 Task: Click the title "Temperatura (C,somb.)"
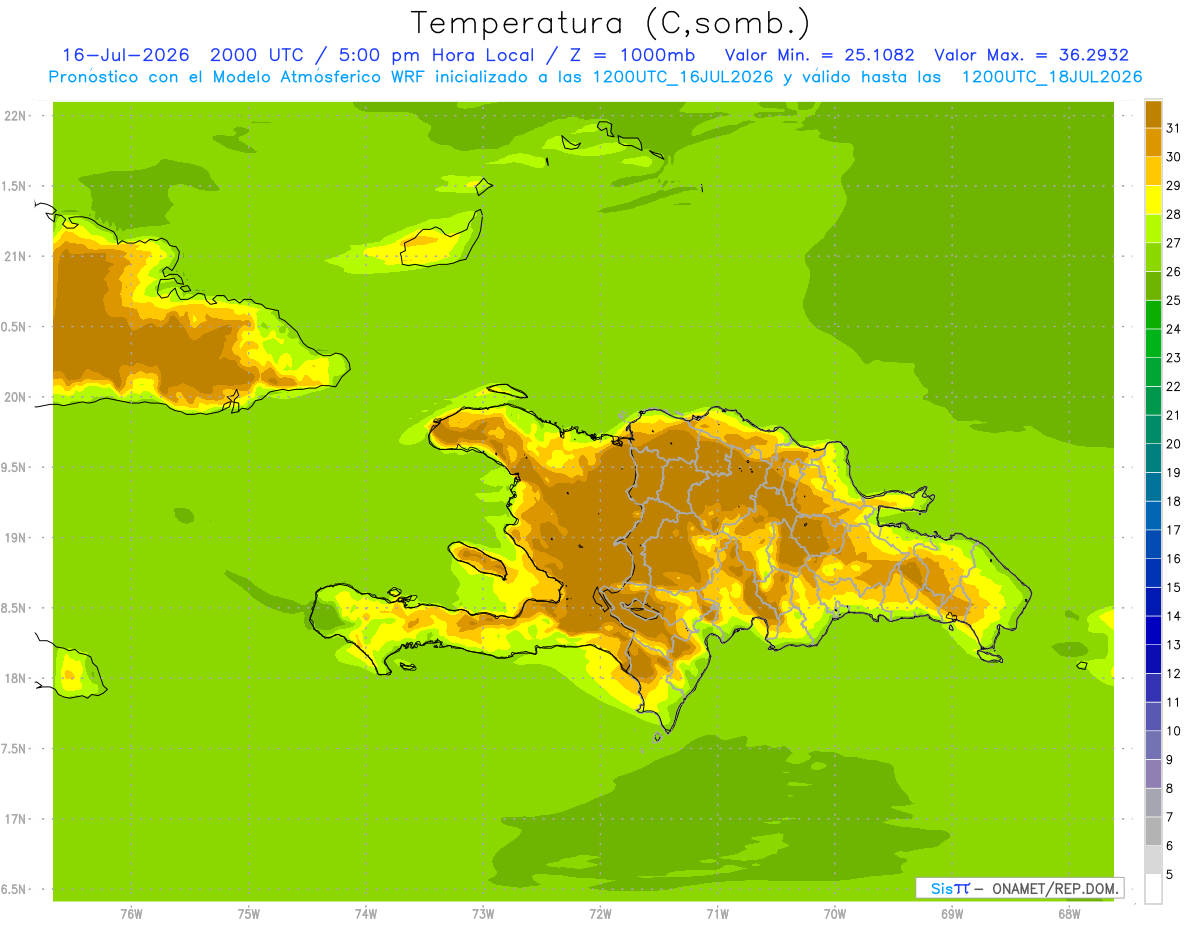(x=611, y=23)
